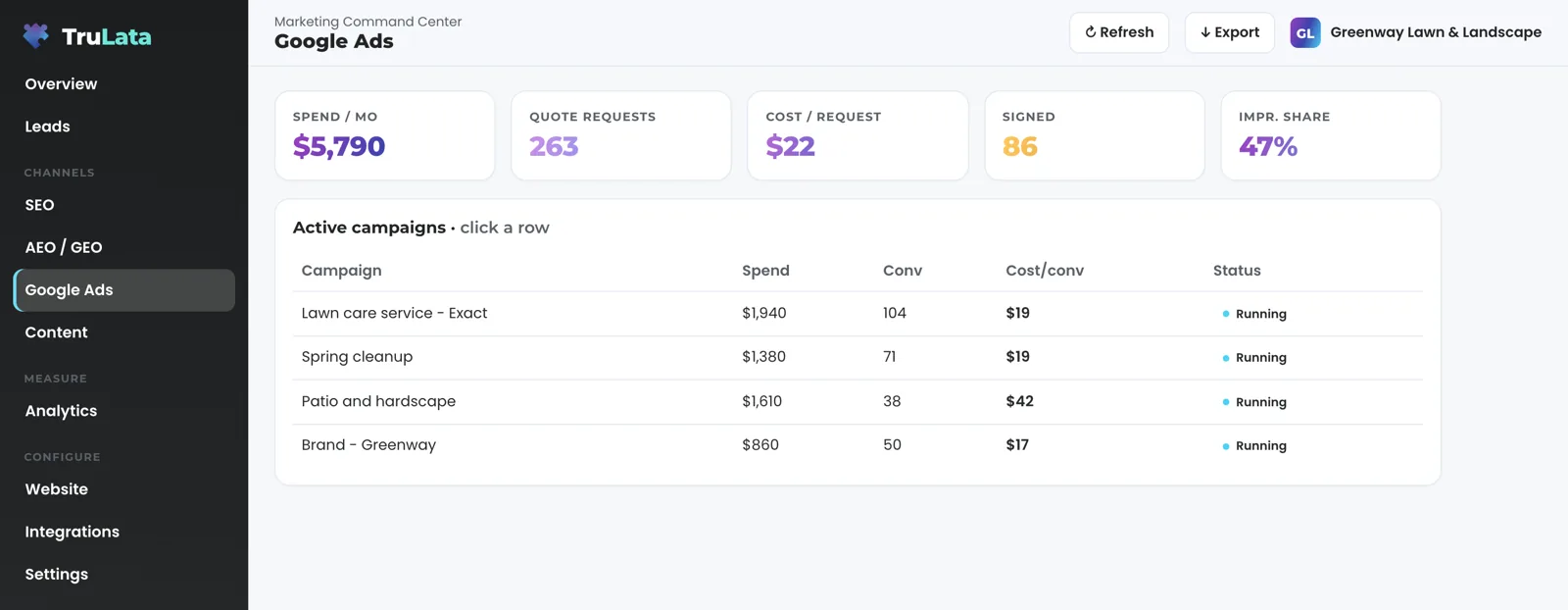Viewport: 1568px width, 610px height.
Task: Click the Cost / Request $22 card
Action: 857,135
